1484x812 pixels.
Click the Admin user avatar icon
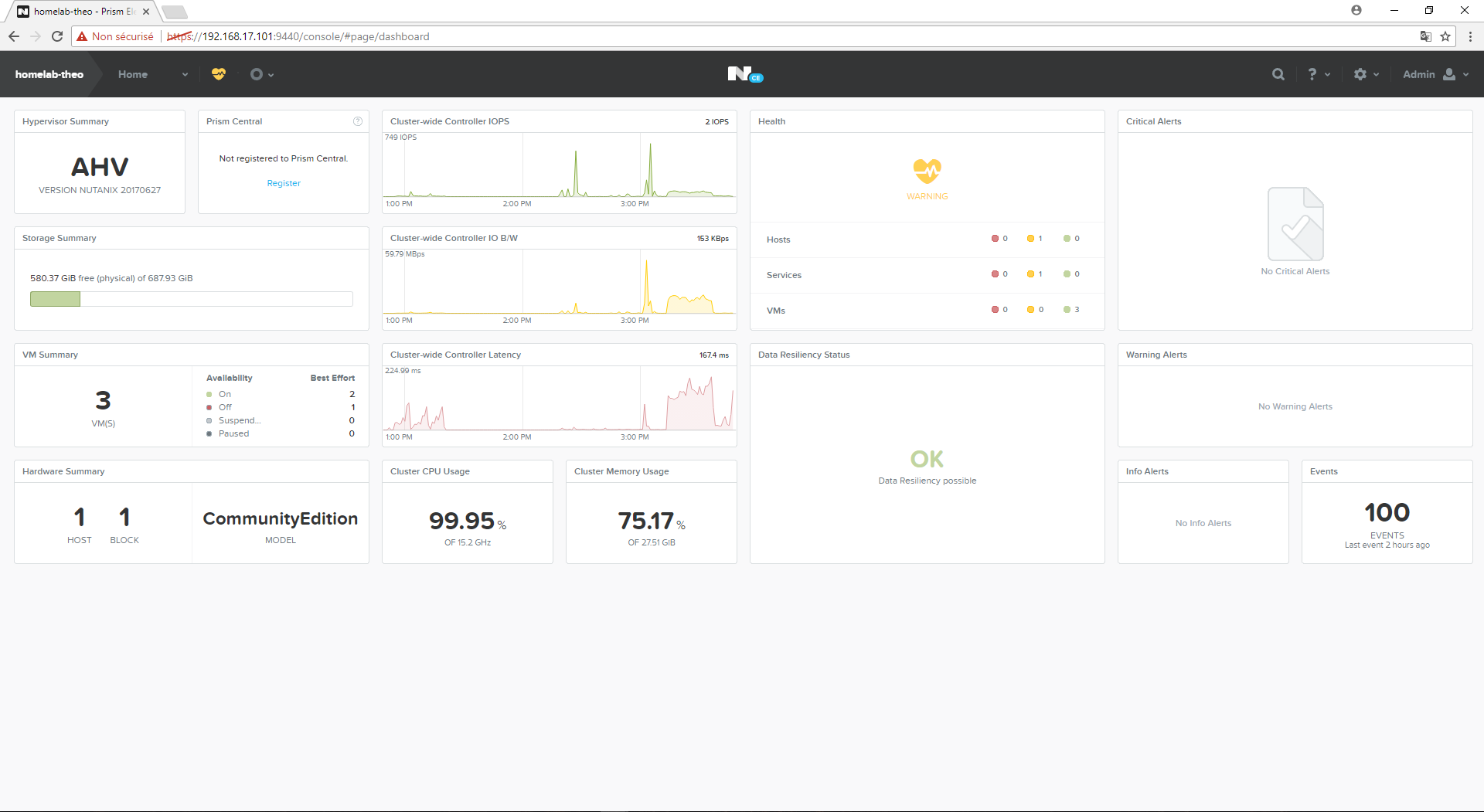[x=1449, y=74]
